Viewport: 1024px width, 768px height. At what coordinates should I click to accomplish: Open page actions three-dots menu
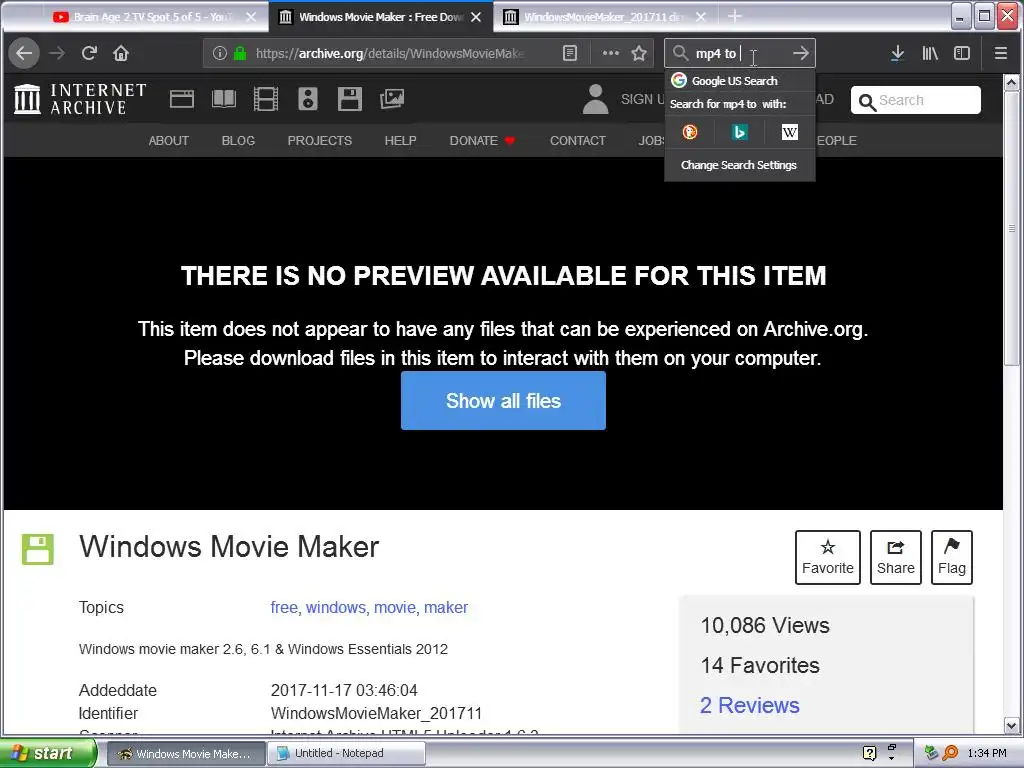(x=611, y=53)
